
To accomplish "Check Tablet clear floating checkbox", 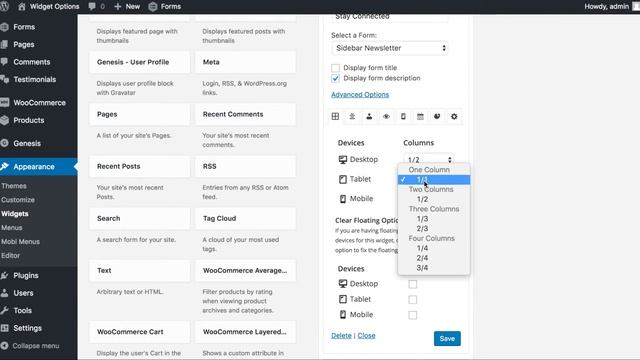I will coord(413,300).
